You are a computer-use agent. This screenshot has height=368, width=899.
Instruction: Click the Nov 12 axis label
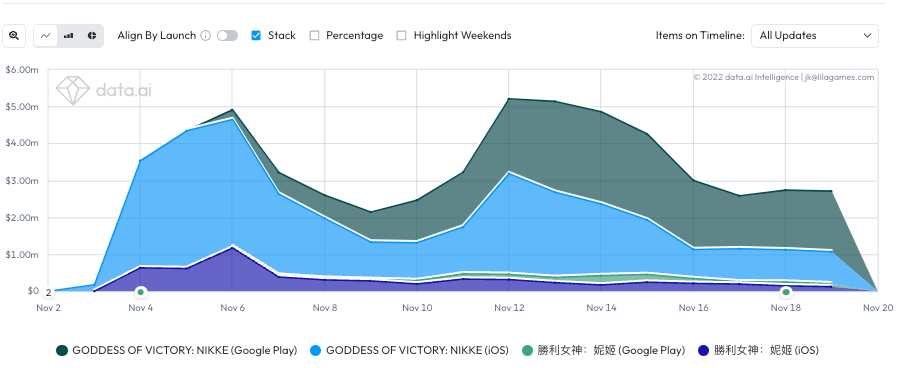(509, 308)
